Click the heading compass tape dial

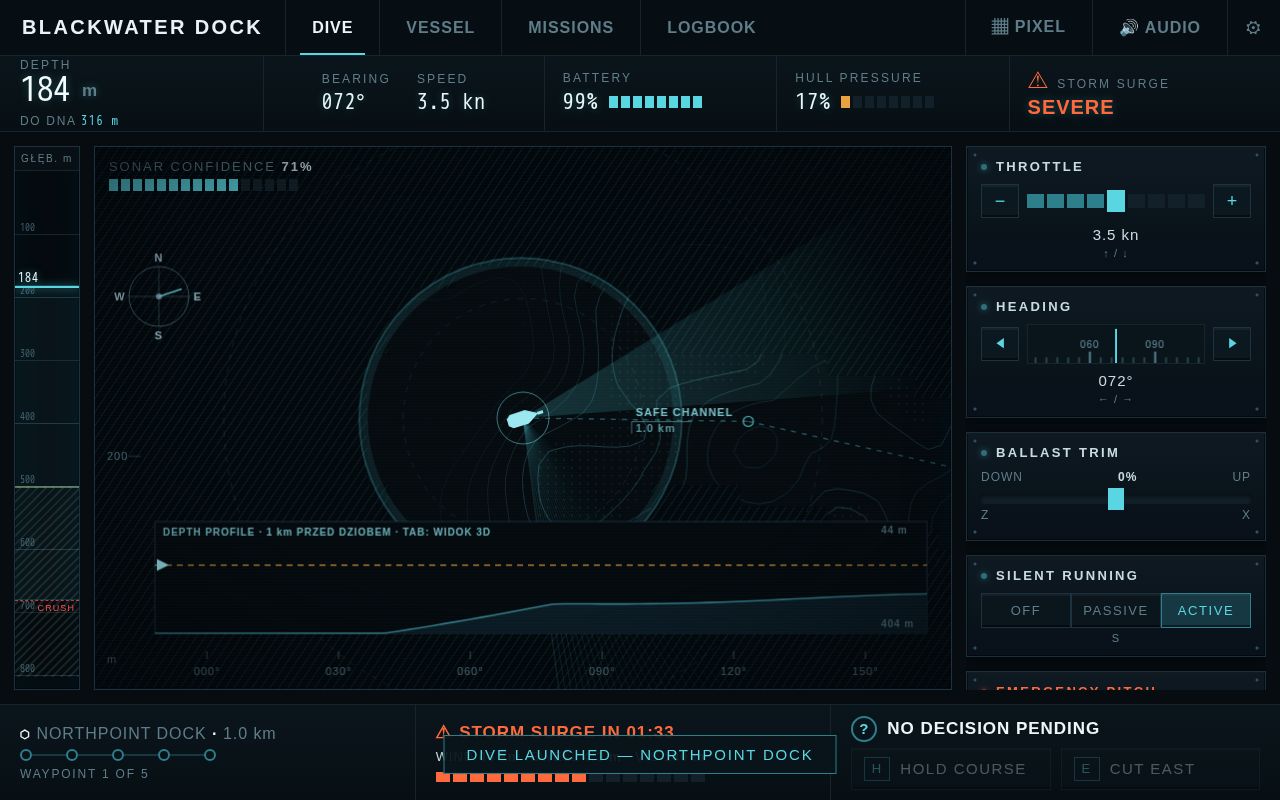(1116, 344)
